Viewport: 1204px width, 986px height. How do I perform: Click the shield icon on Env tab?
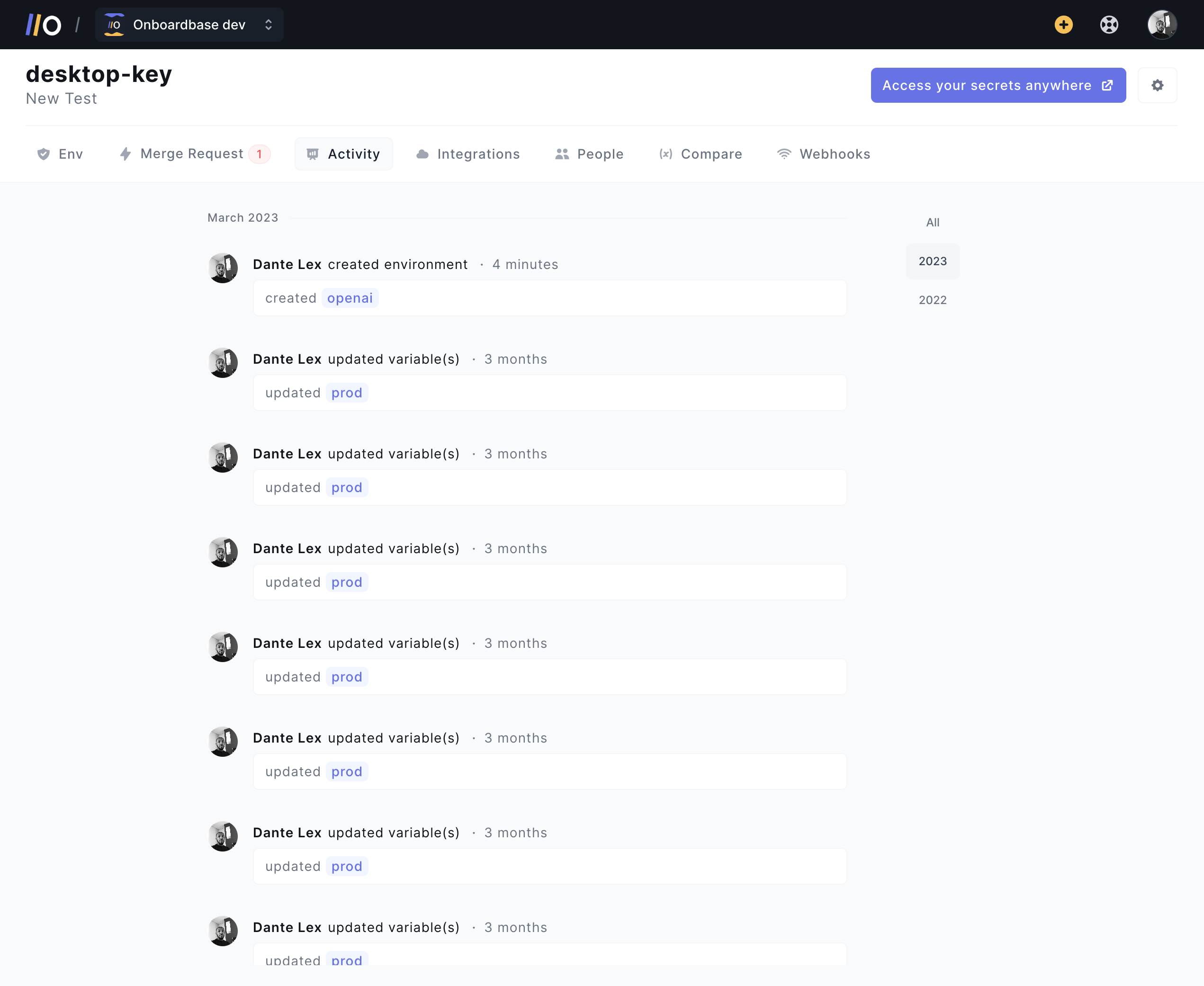click(43, 154)
